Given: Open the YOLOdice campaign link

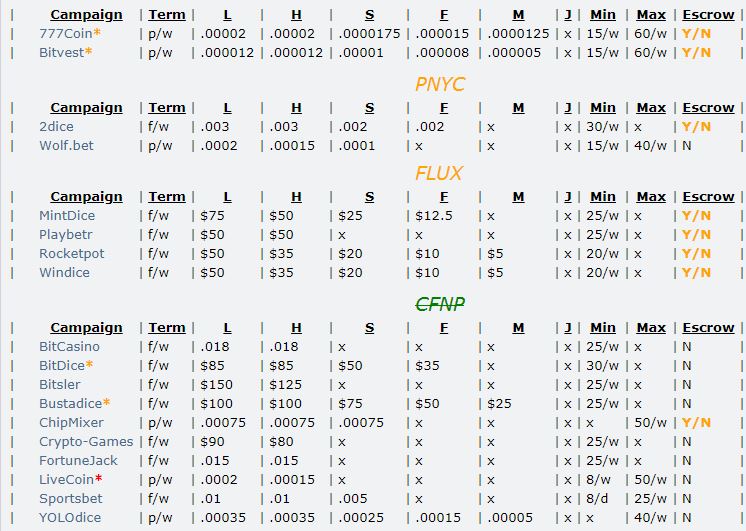Looking at the screenshot, I should (x=70, y=518).
